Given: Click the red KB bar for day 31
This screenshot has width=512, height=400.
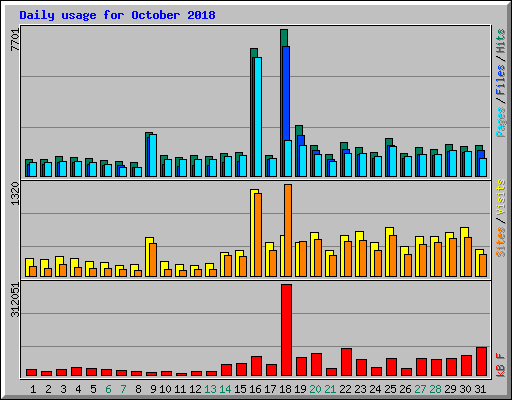Looking at the screenshot, I should coord(481,362).
